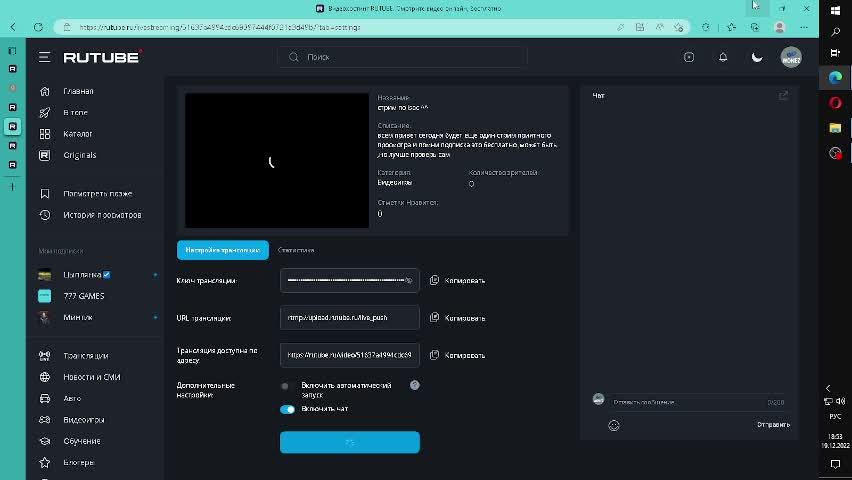Open Главная in the sidebar
The width and height of the screenshot is (852, 480).
point(78,91)
